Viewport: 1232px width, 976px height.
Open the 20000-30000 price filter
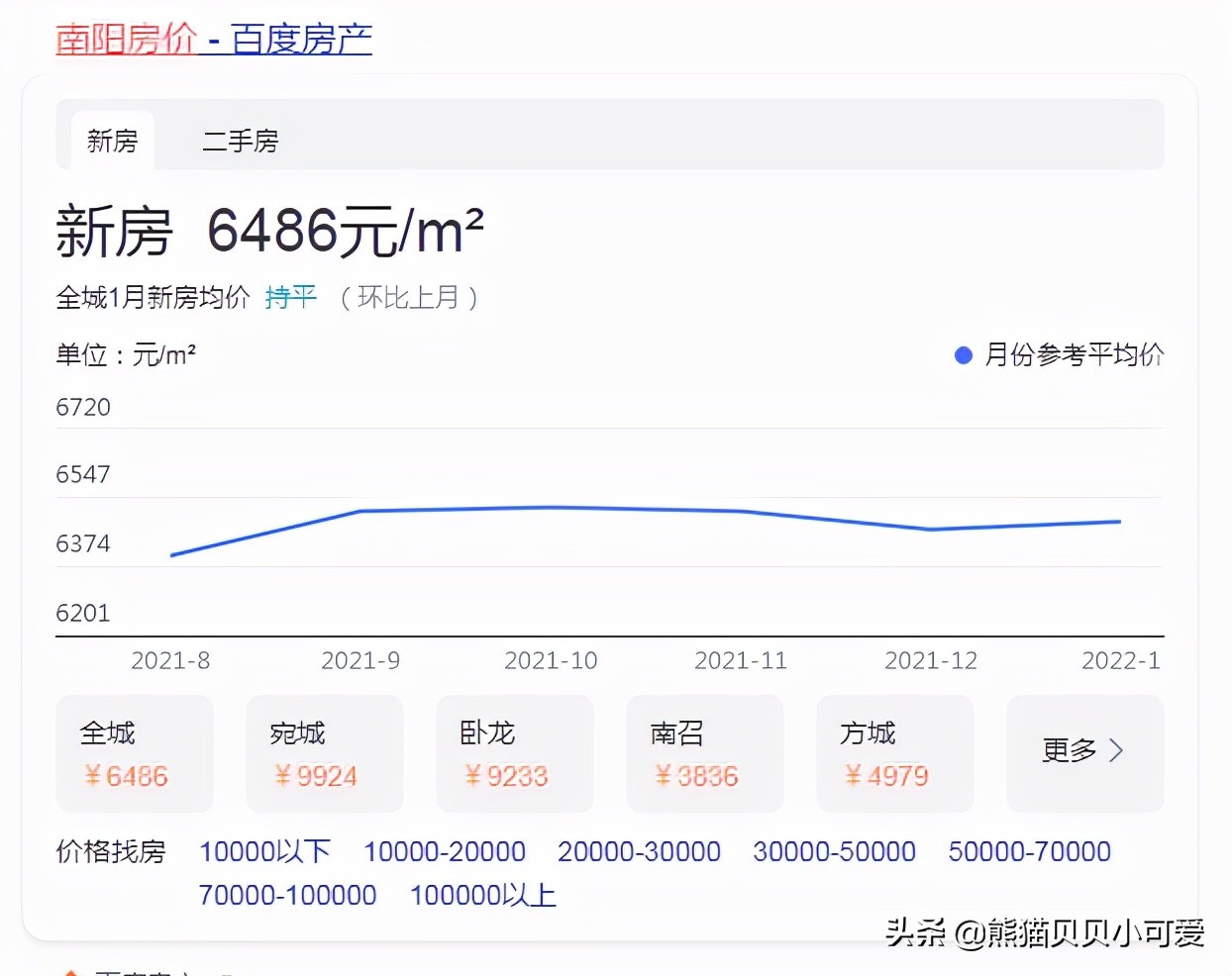[x=639, y=851]
